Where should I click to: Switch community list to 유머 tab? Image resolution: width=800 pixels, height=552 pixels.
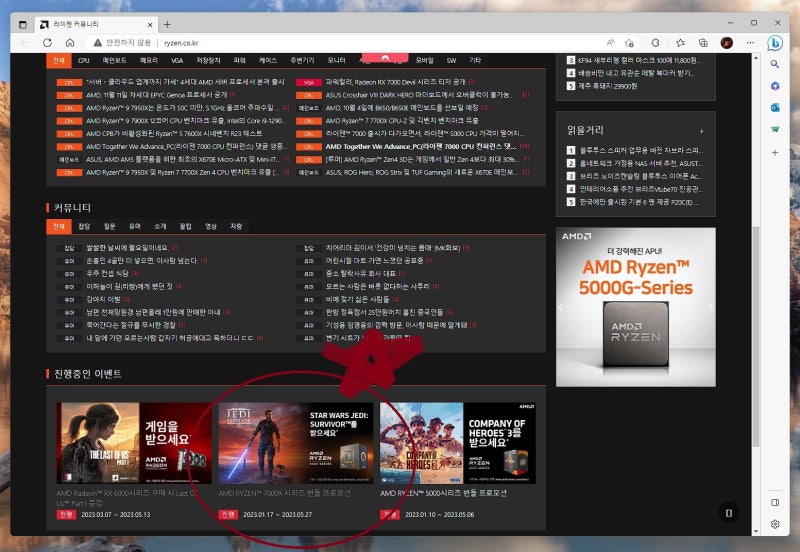tap(135, 226)
